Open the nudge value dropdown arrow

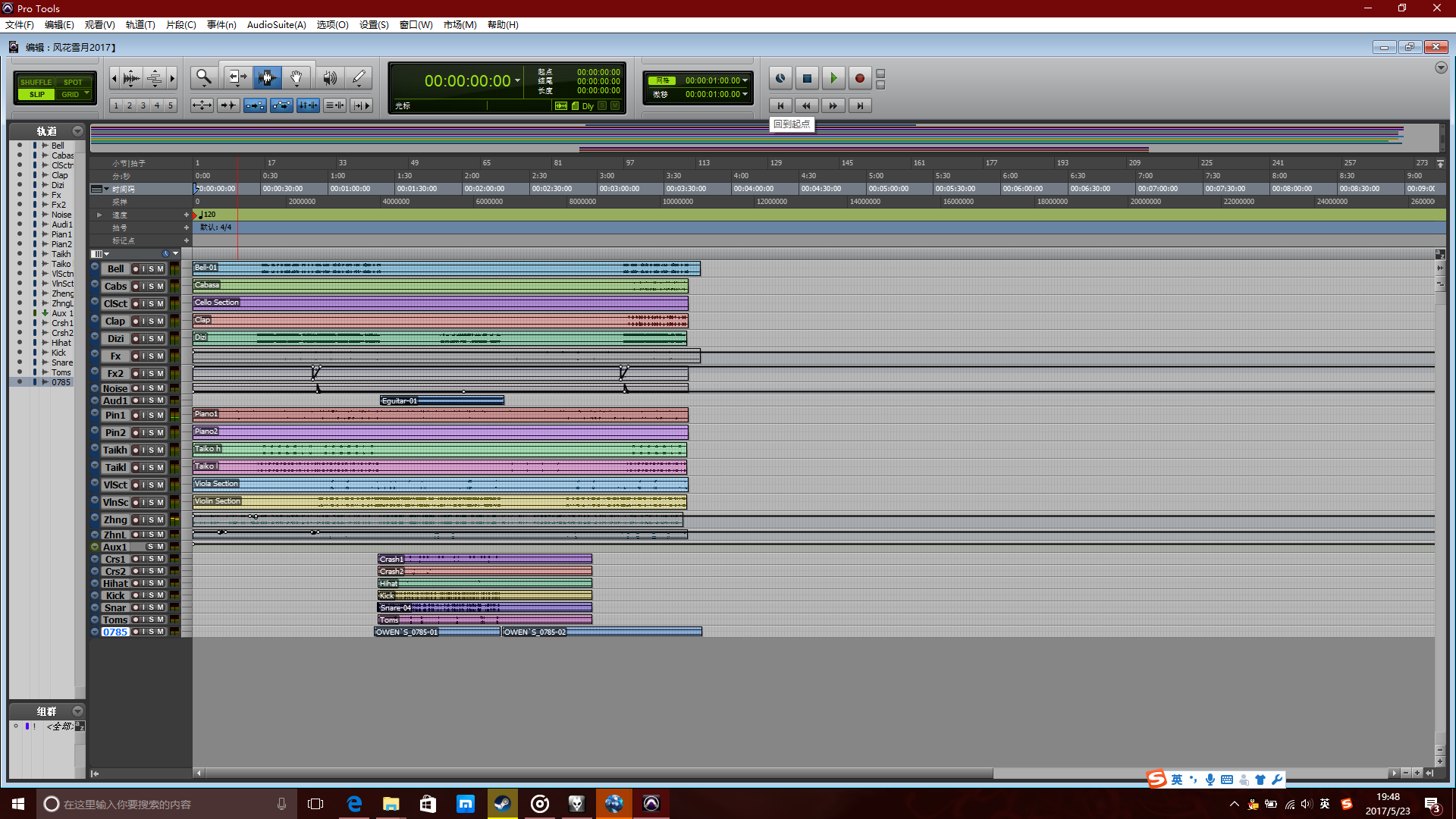click(745, 94)
